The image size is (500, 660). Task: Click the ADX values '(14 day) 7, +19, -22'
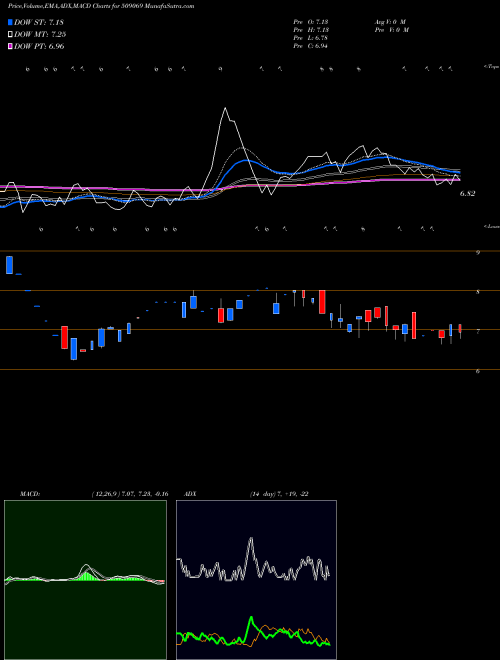(x=279, y=494)
